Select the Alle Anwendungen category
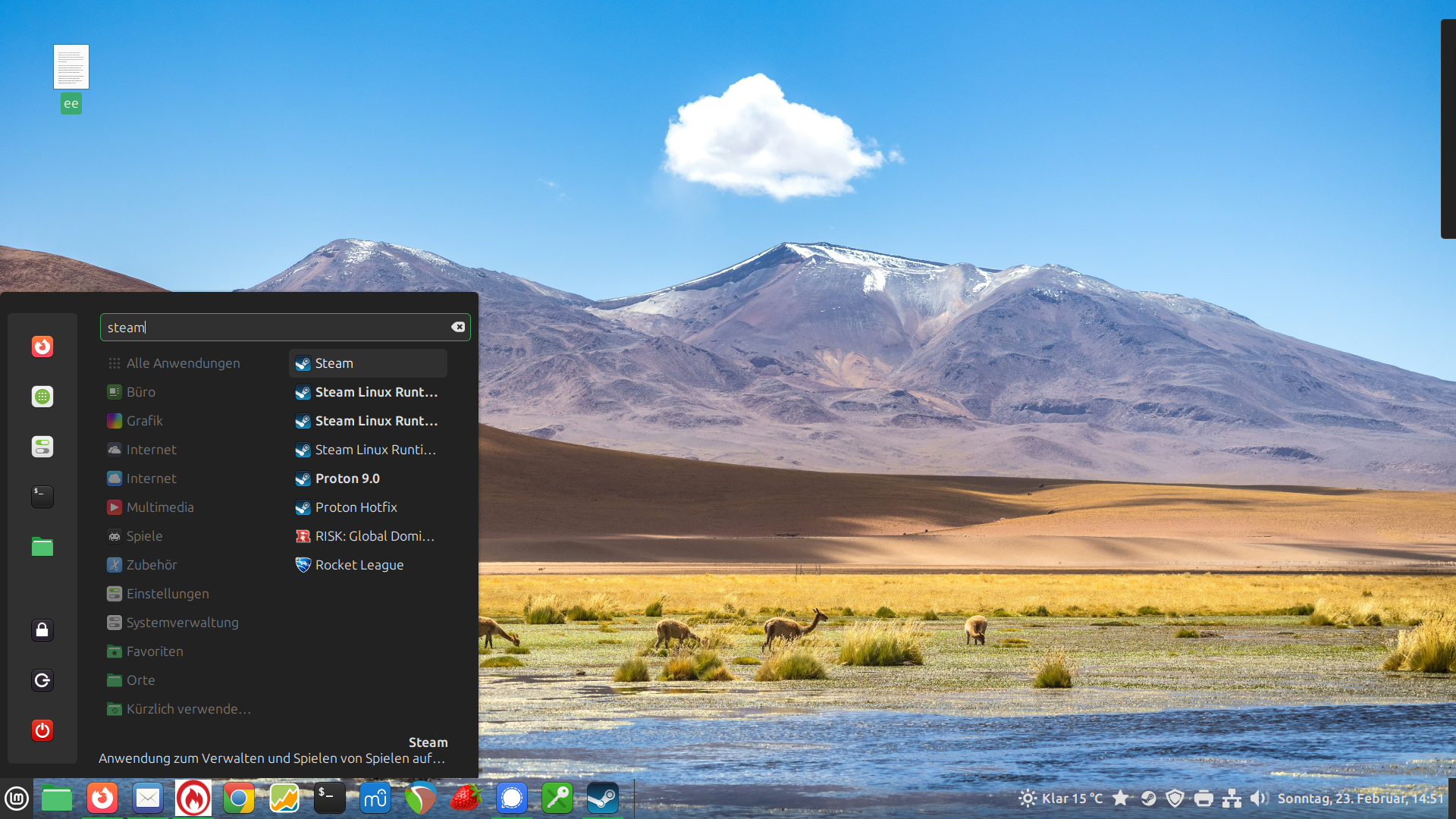This screenshot has height=819, width=1456. pyautogui.click(x=182, y=363)
